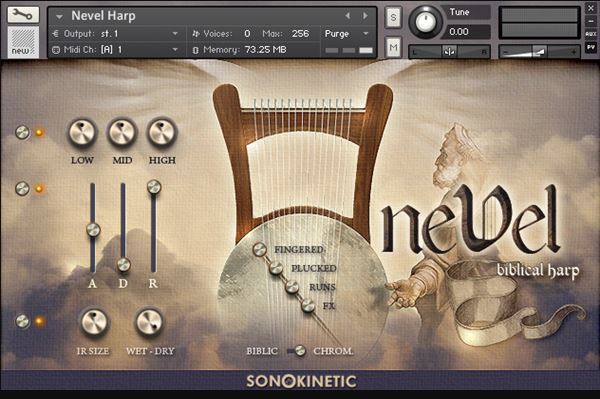Mute the instrument with M button

pyautogui.click(x=393, y=47)
